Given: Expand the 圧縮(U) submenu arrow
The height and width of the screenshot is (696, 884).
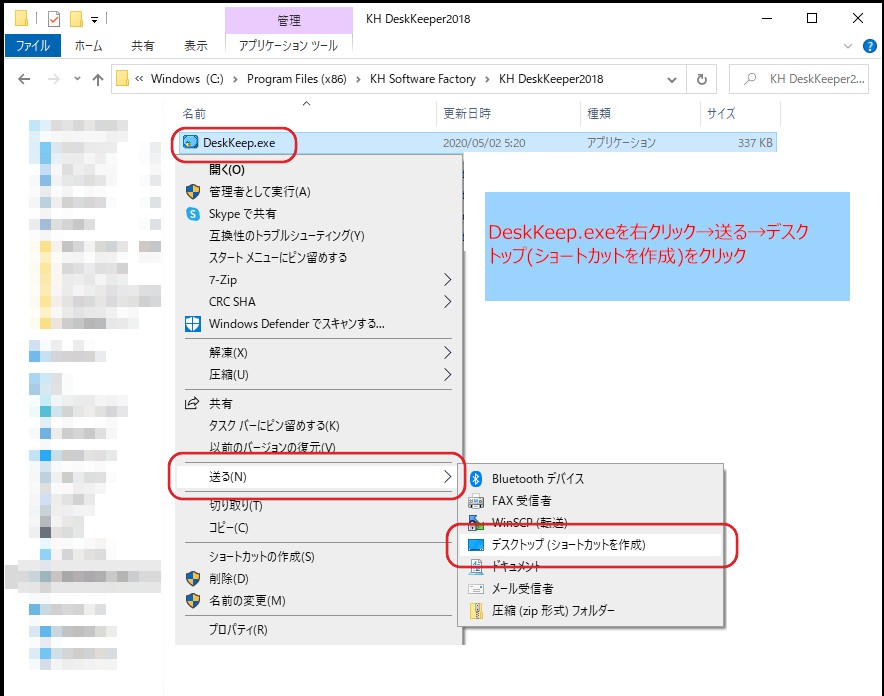Looking at the screenshot, I should 447,375.
